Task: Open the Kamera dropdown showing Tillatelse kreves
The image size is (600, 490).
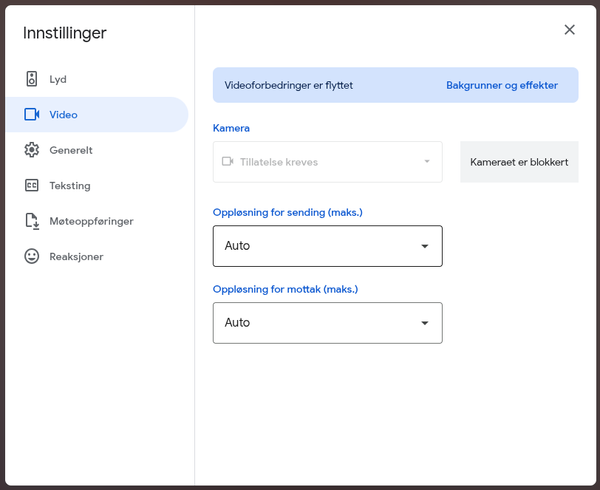Action: coord(327,162)
